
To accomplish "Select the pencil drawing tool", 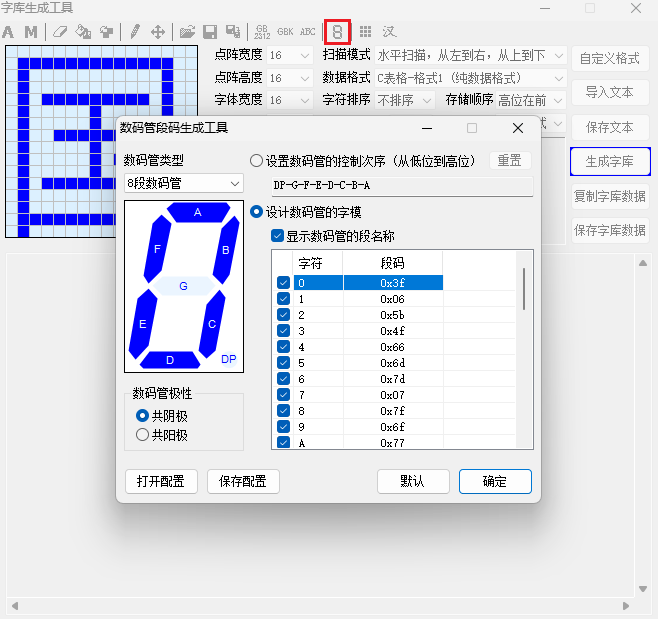I will click(x=135, y=32).
